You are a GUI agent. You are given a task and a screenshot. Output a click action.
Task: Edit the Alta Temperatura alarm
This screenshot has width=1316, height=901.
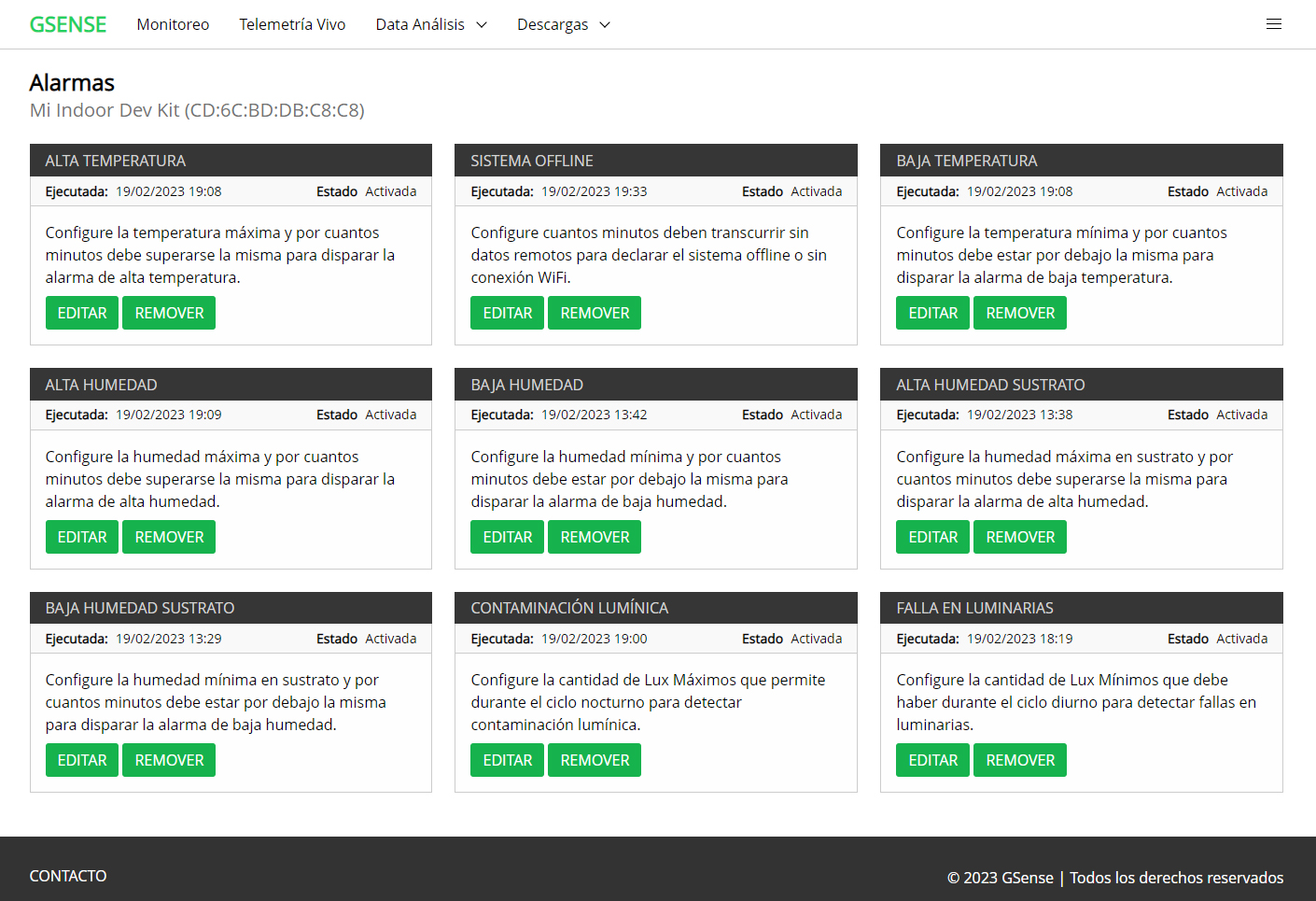(x=82, y=313)
